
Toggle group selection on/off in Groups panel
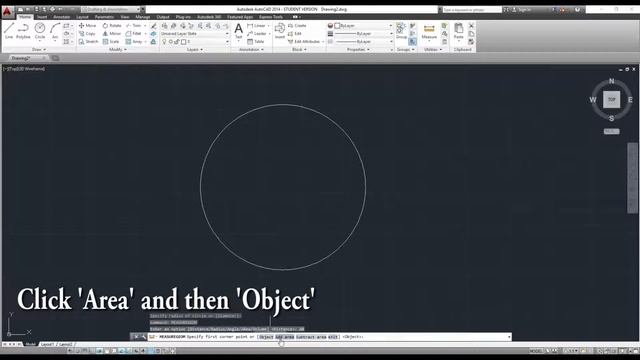pos(413,42)
